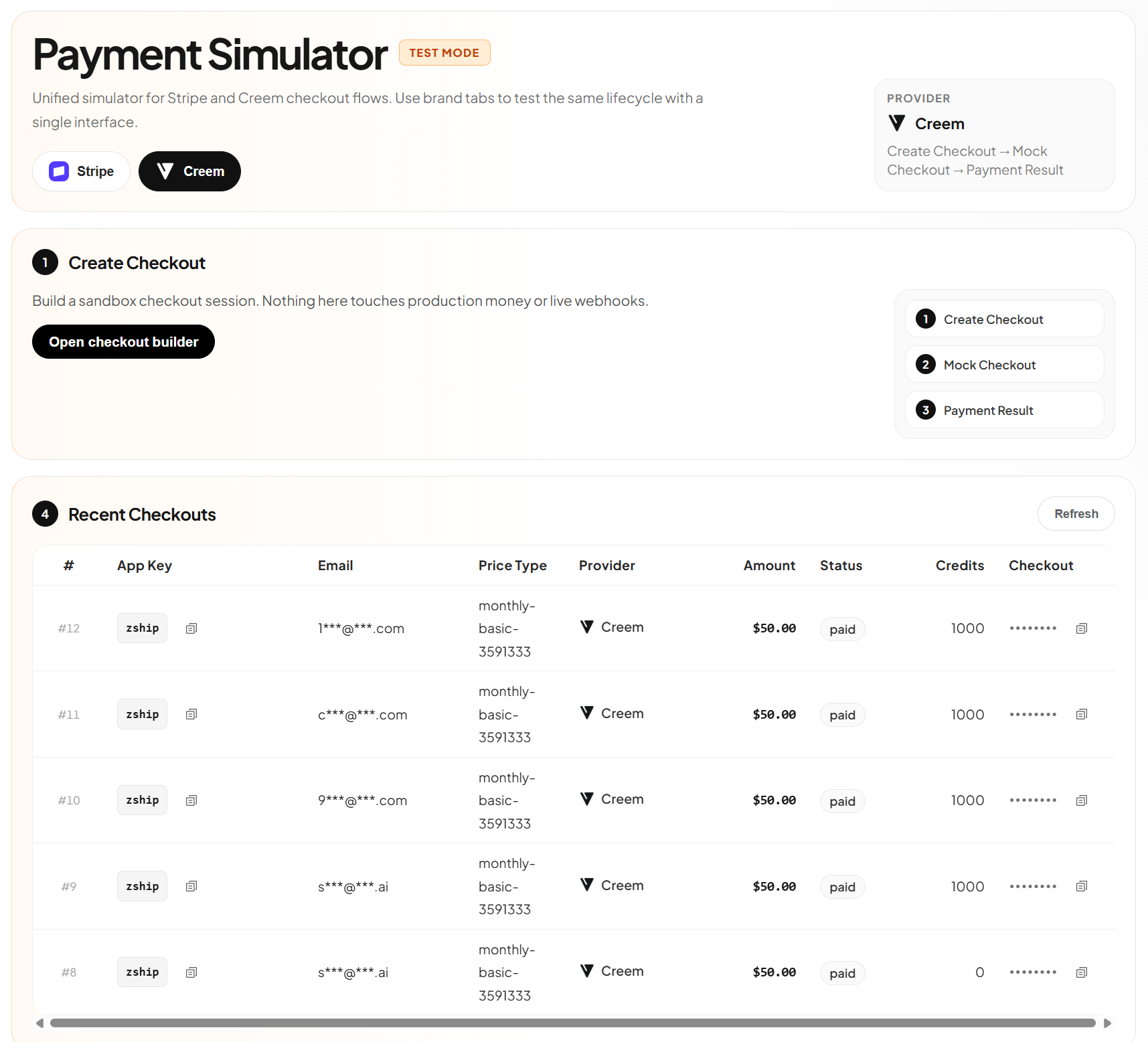Click the 1000 credits value in row #10
The height and width of the screenshot is (1042, 1148).
967,800
